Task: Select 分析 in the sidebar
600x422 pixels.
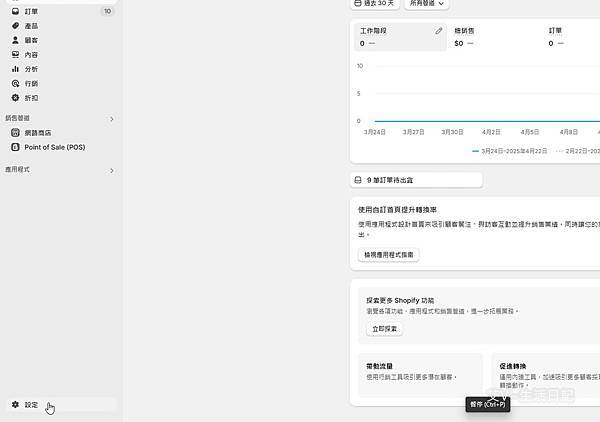Action: pos(61,69)
